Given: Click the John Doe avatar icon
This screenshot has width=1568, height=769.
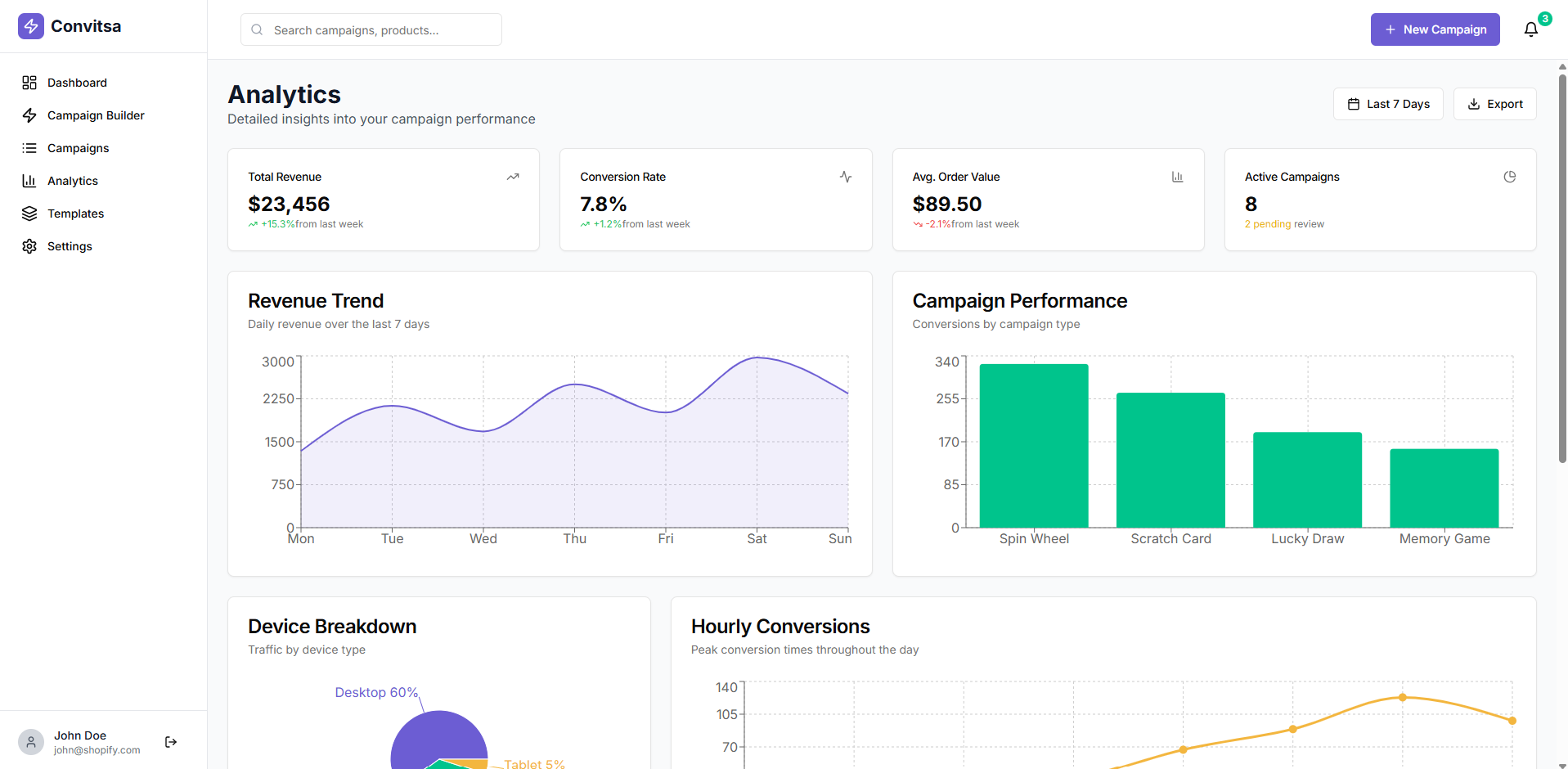Looking at the screenshot, I should click(x=31, y=742).
